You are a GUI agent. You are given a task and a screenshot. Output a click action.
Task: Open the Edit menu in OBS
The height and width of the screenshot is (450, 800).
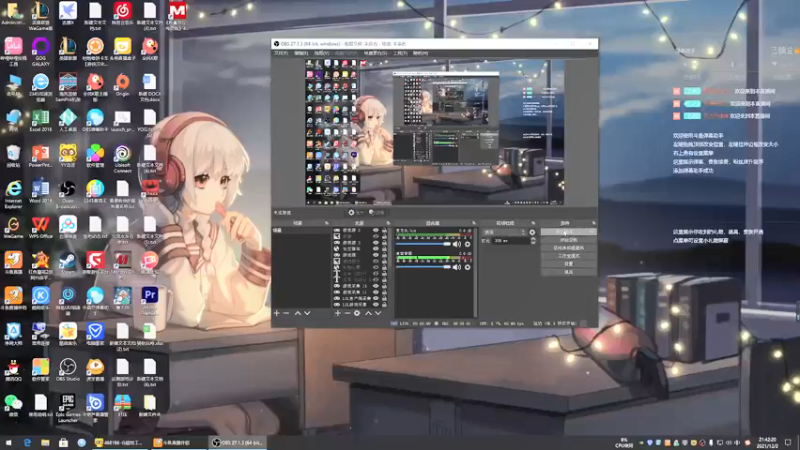pos(301,53)
